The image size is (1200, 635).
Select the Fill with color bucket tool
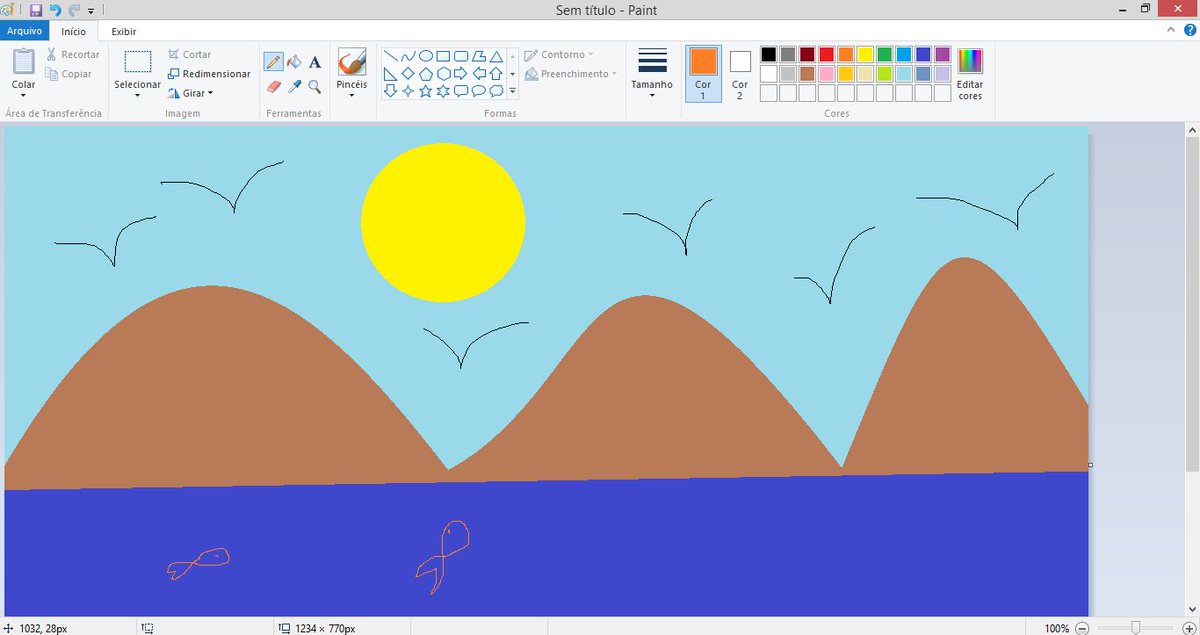[x=294, y=62]
